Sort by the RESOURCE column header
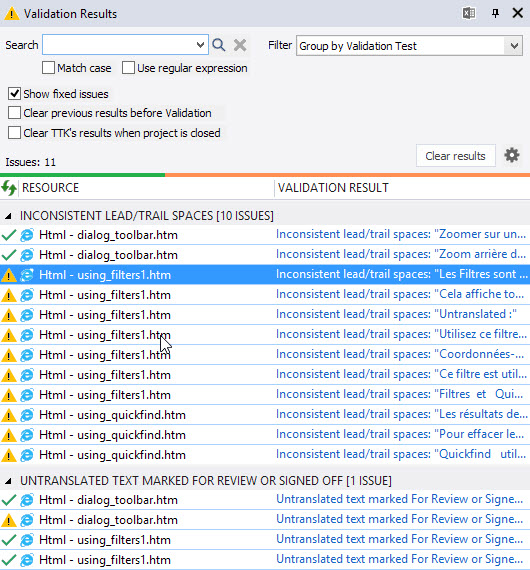 point(51,188)
